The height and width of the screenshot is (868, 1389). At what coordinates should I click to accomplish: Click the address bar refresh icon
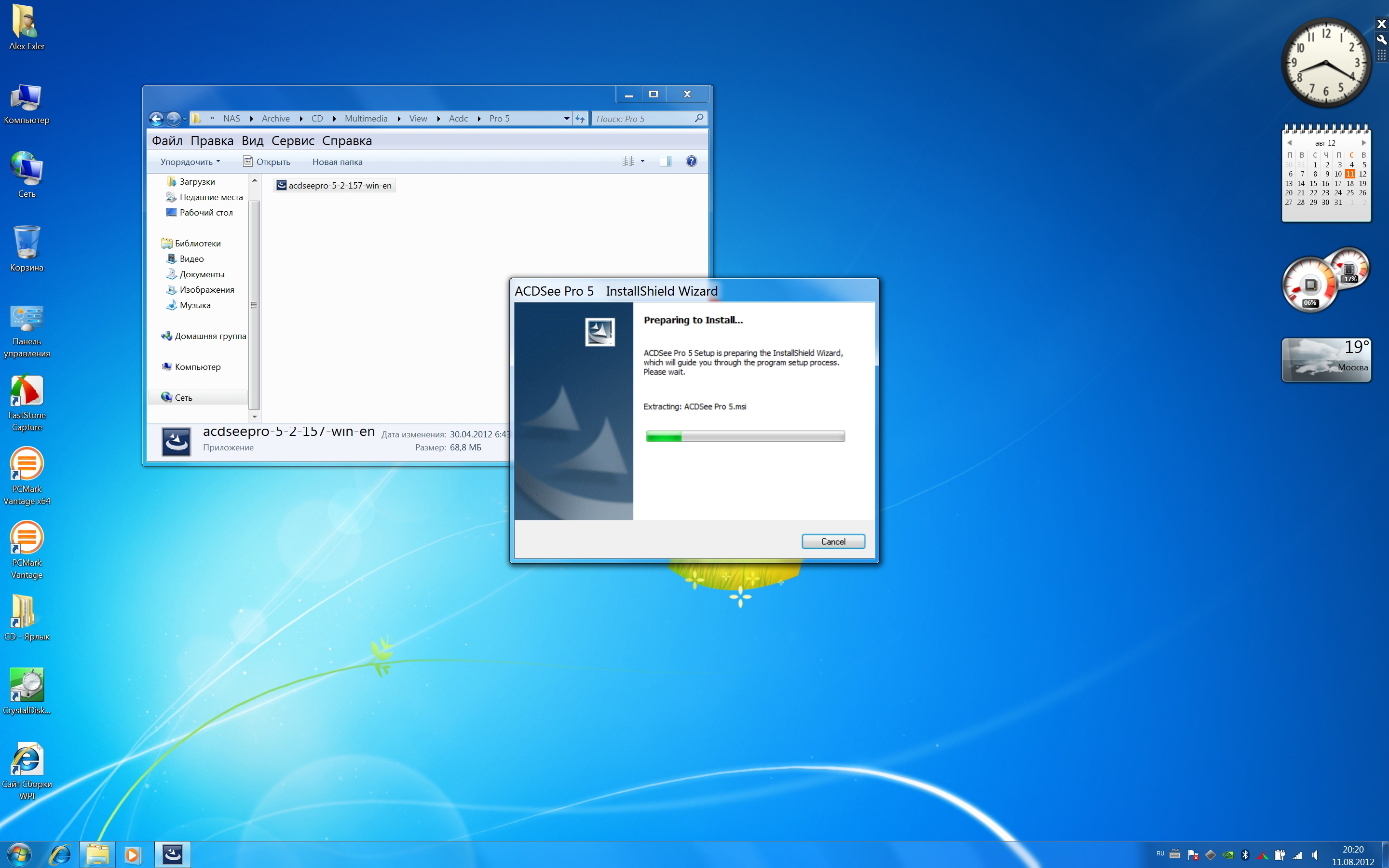pyautogui.click(x=580, y=119)
